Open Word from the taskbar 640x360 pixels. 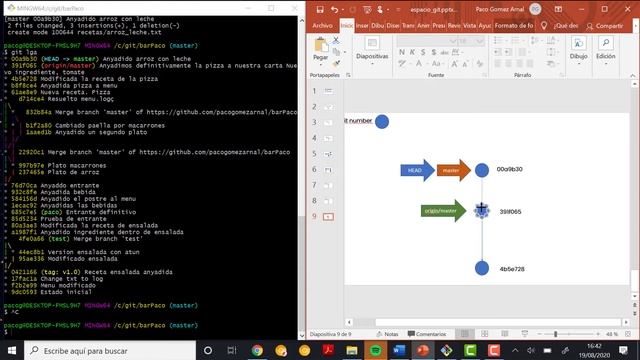pos(399,350)
